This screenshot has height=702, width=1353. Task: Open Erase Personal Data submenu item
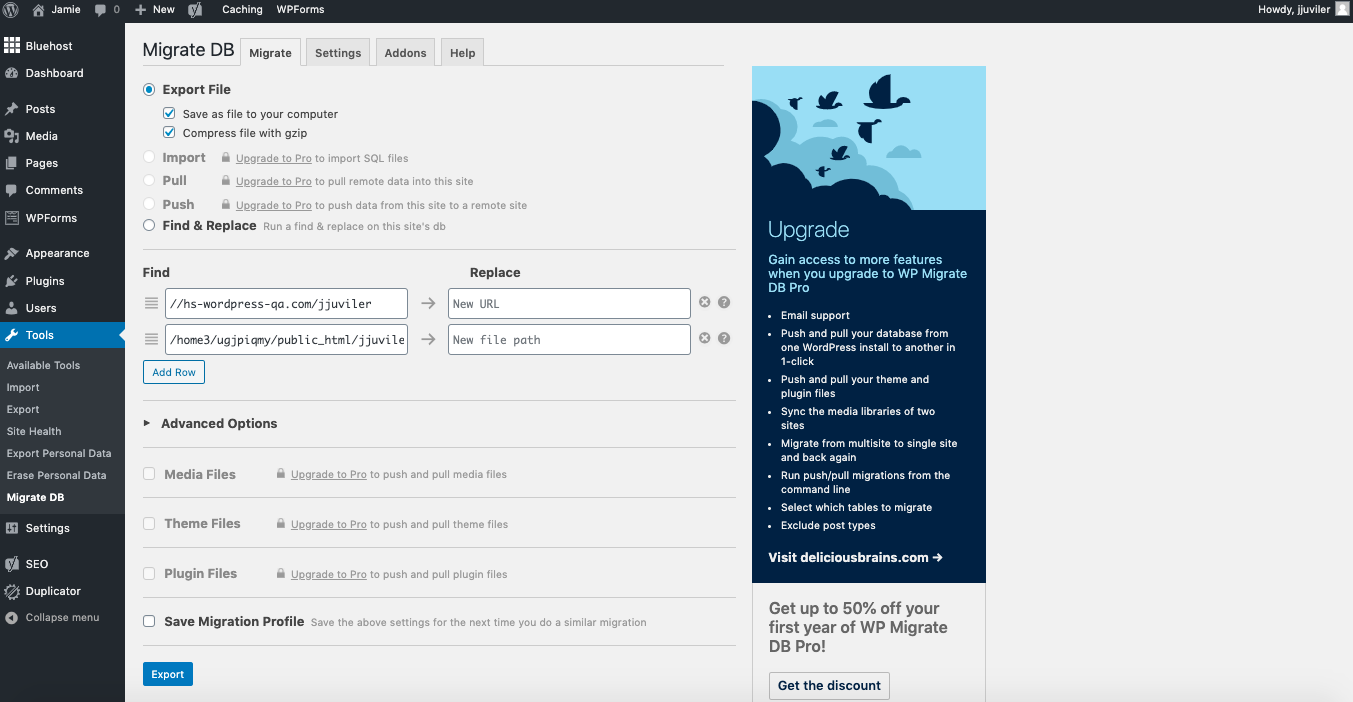coord(56,475)
